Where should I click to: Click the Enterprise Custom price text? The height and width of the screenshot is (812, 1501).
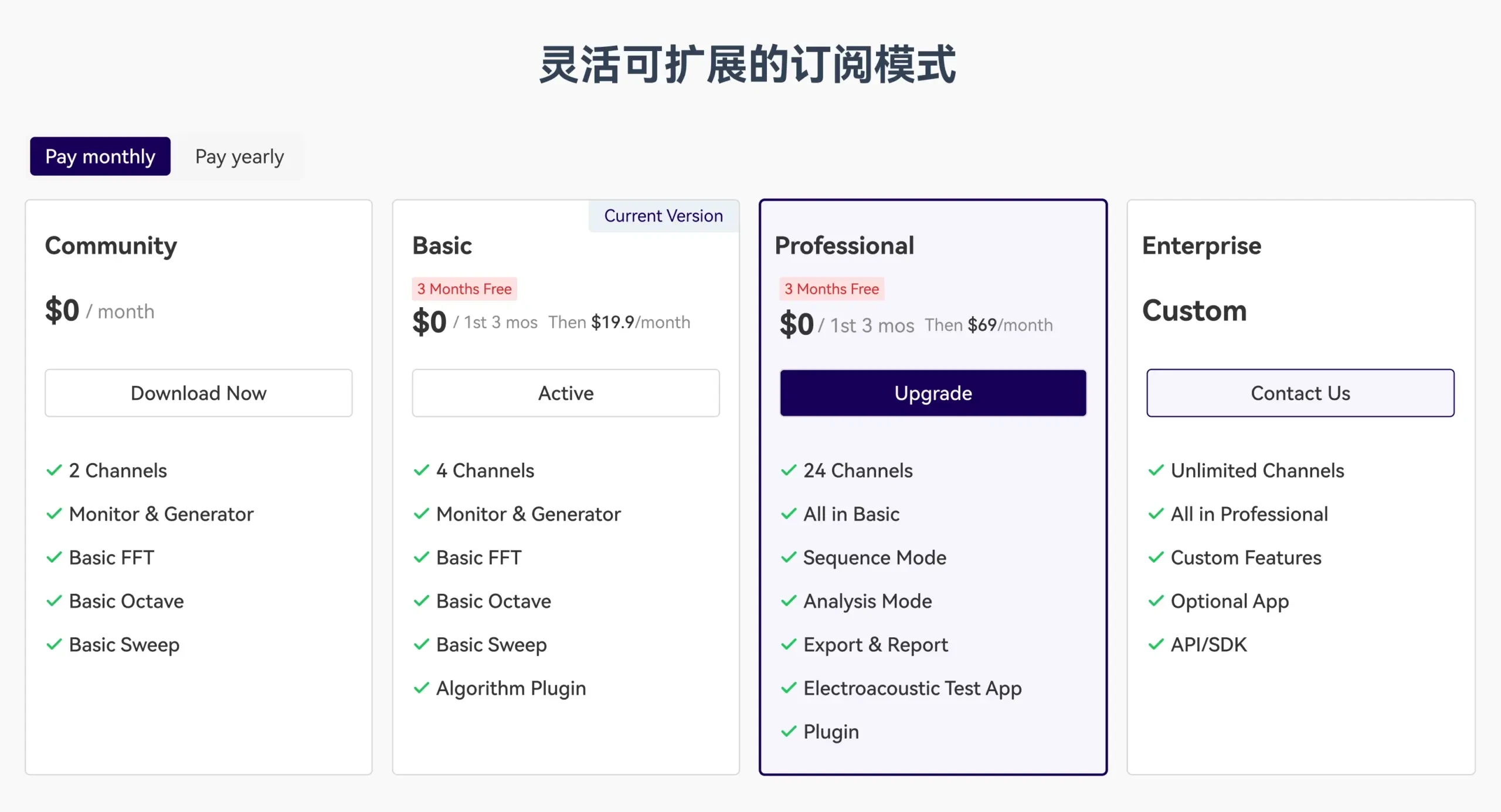point(1194,311)
